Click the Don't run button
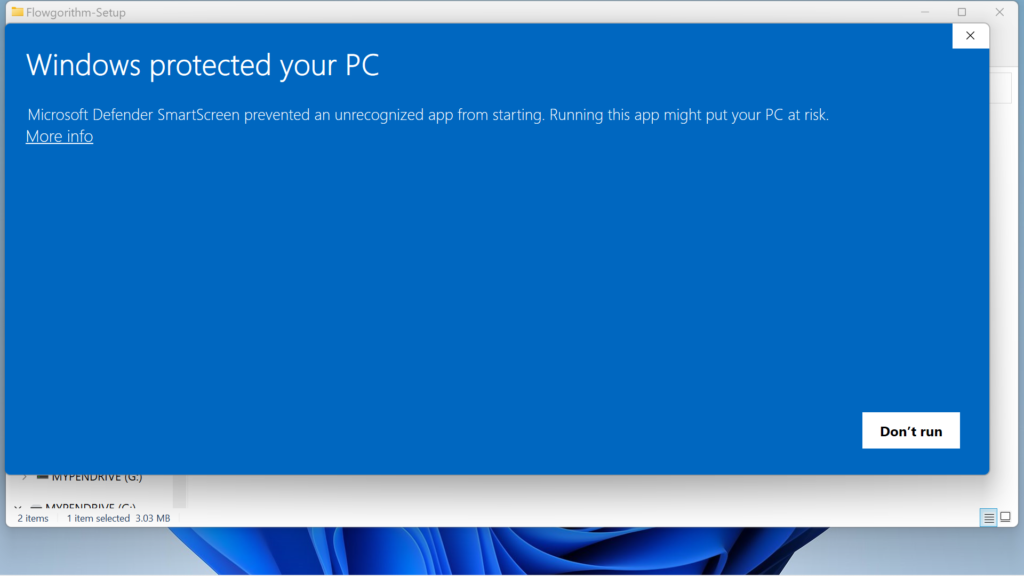Viewport: 1024px width, 576px height. click(910, 430)
